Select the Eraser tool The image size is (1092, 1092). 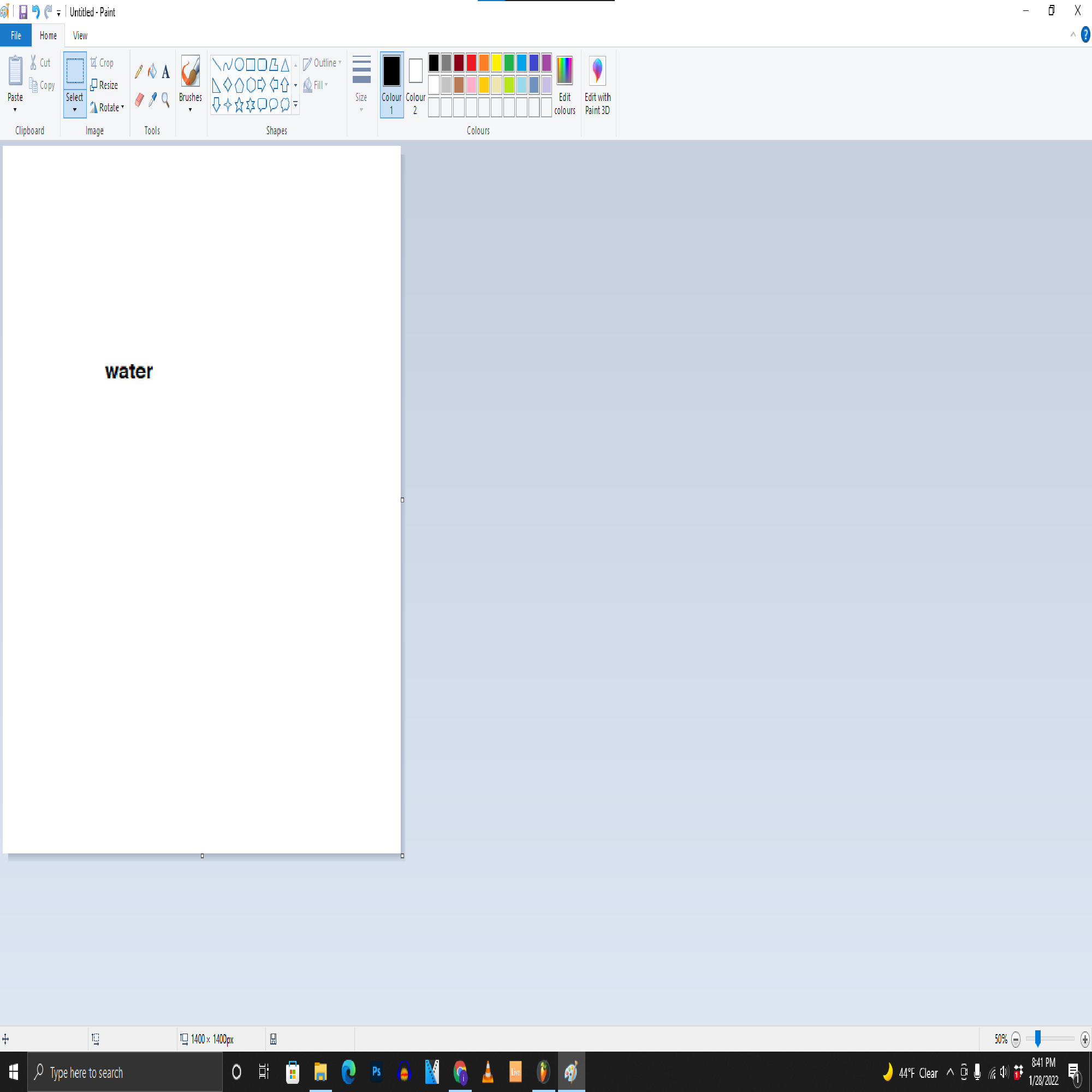coord(139,100)
